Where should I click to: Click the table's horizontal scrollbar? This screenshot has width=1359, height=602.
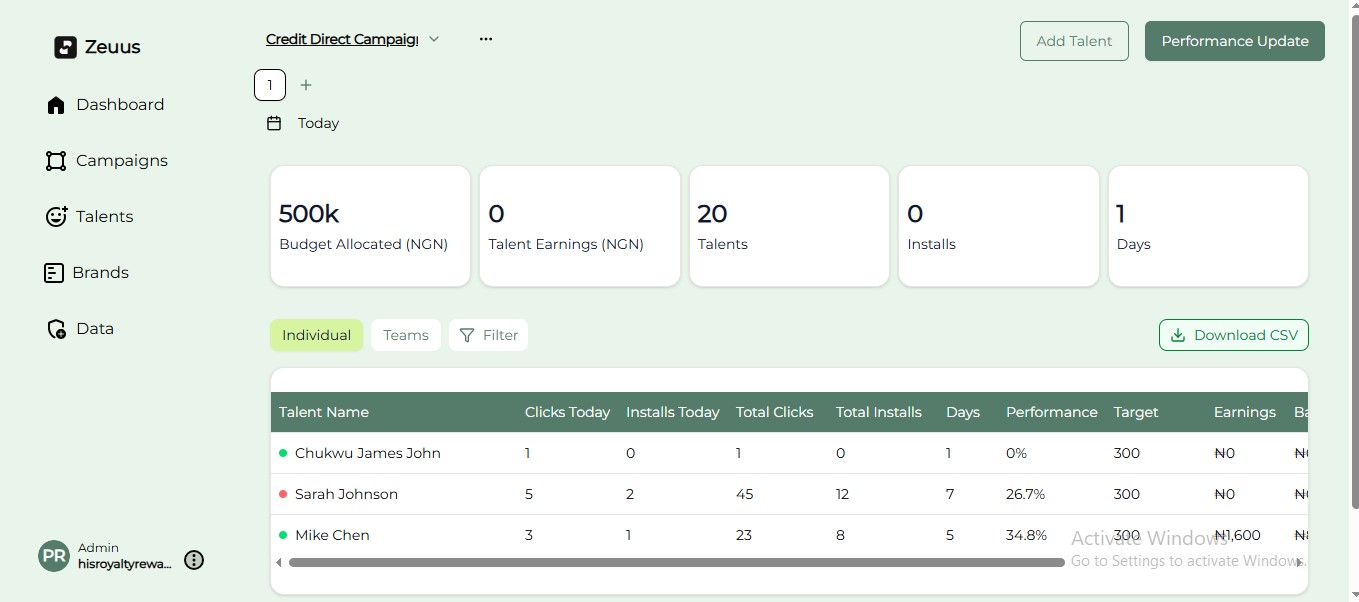pos(676,563)
